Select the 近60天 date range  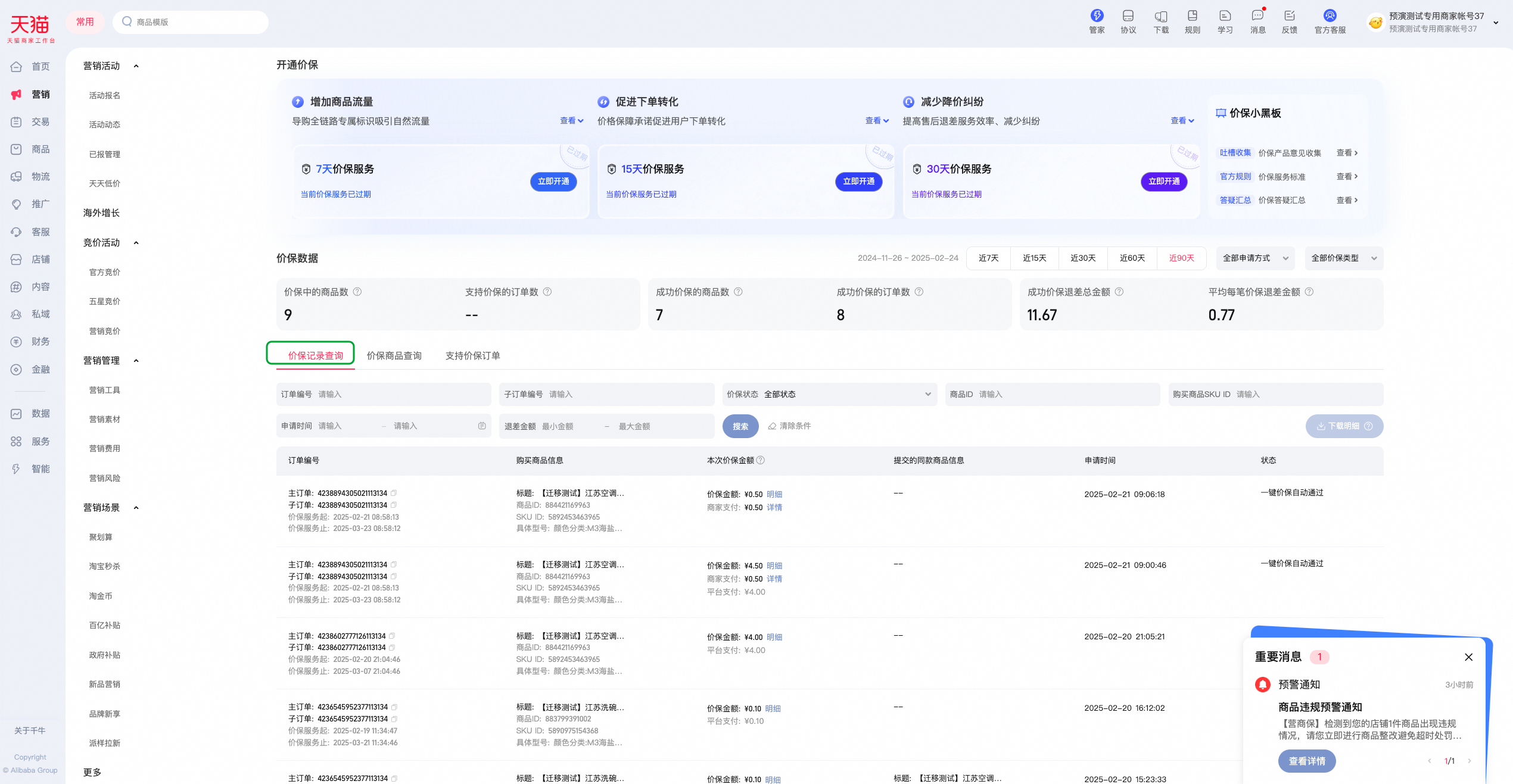1132,258
